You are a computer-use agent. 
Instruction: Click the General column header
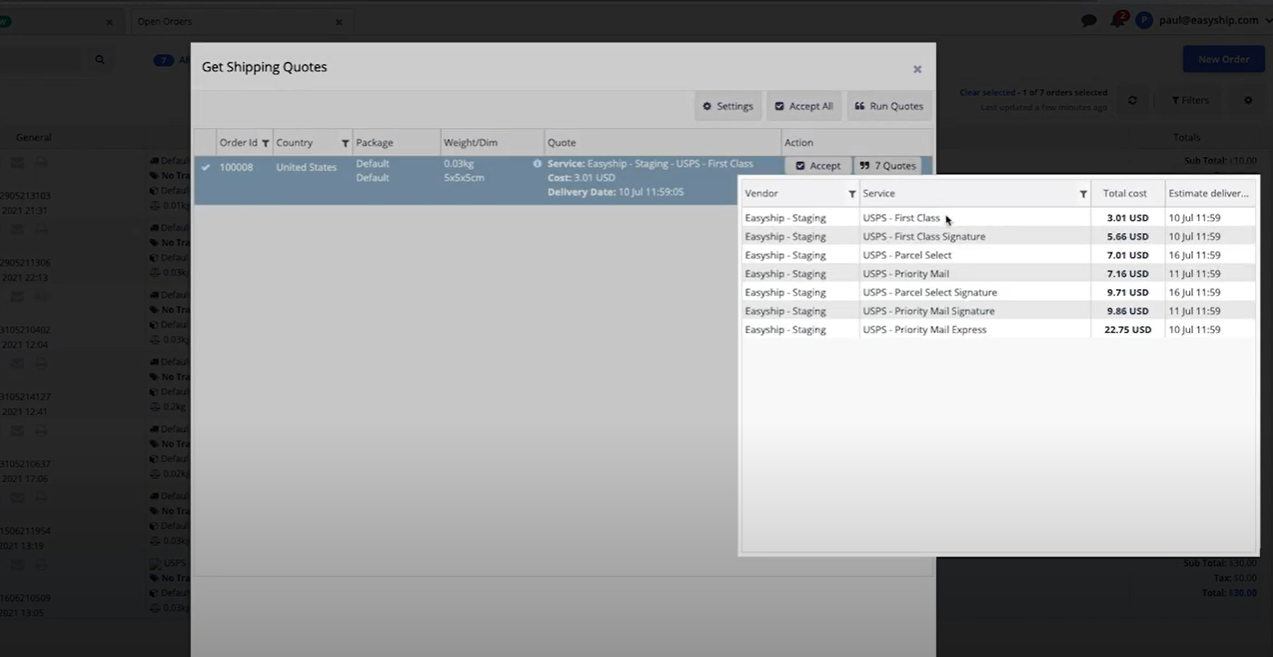click(34, 137)
